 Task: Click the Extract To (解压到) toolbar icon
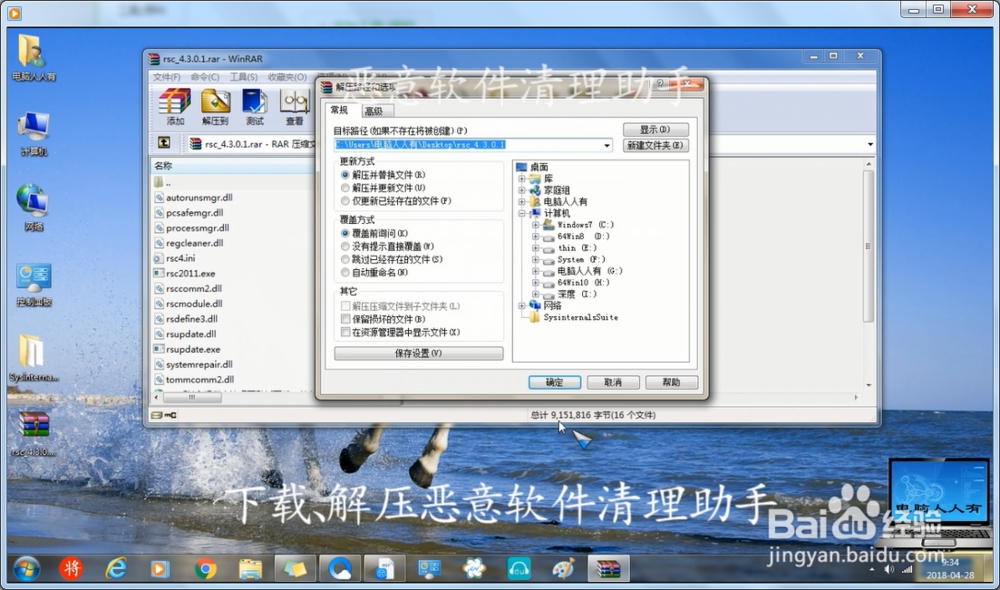216,107
